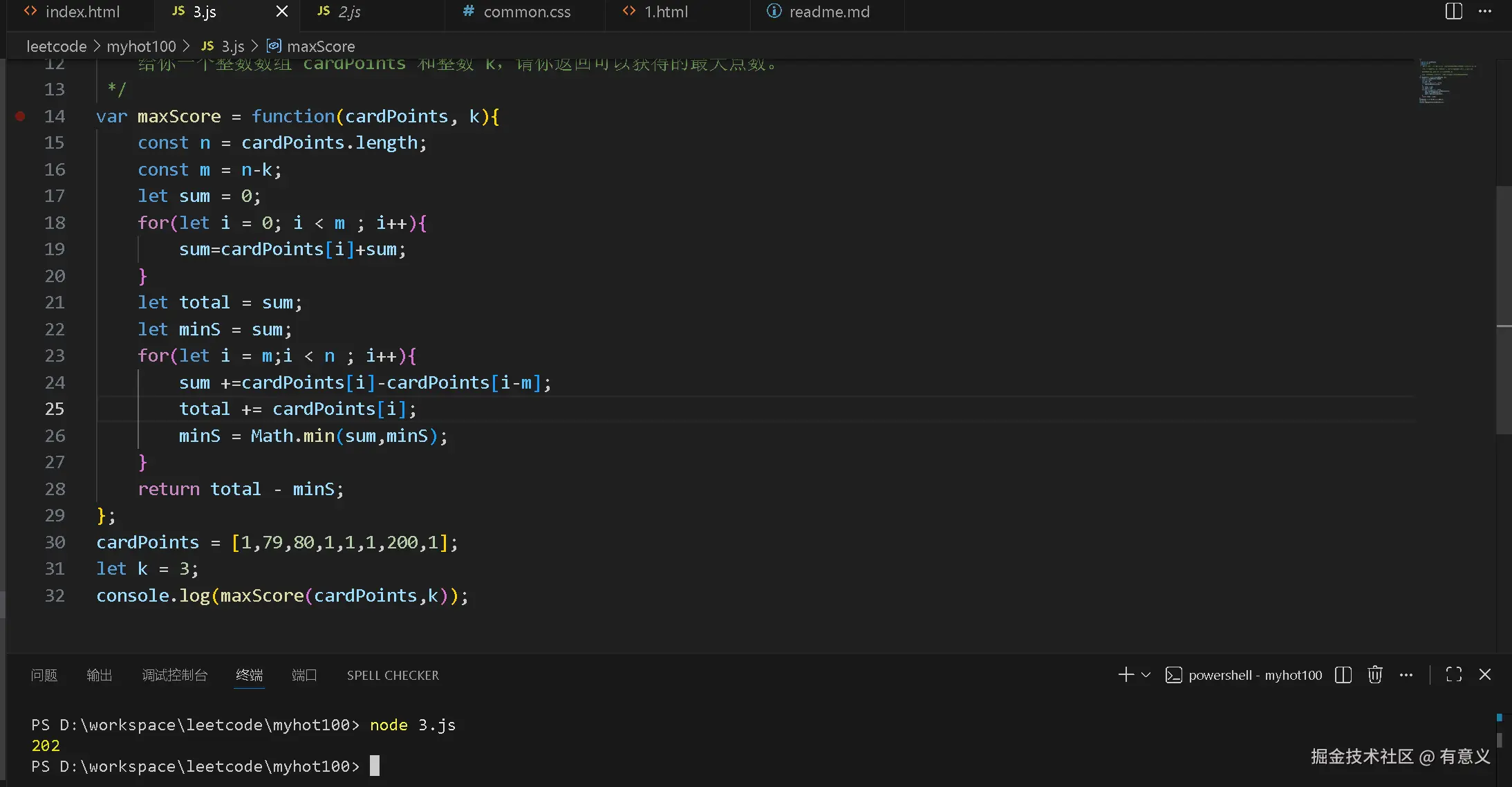Open the SPELL CHECKER panel tab
Viewport: 1512px width, 787px height.
pos(393,675)
